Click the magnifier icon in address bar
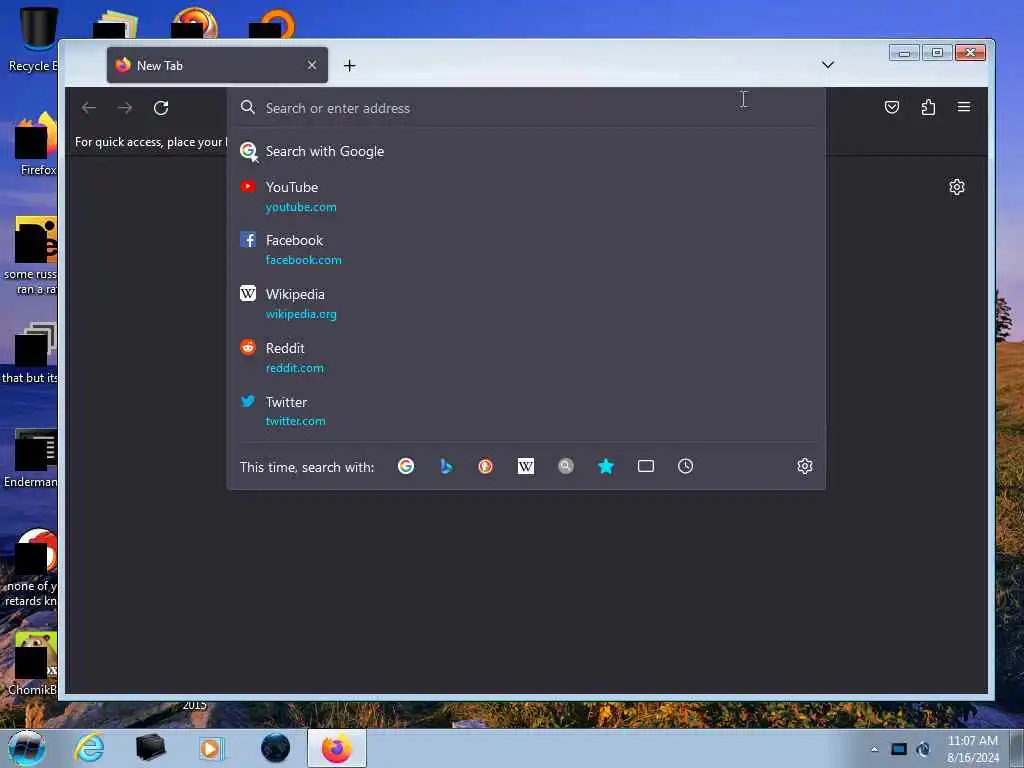The height and width of the screenshot is (768, 1024). tap(248, 107)
